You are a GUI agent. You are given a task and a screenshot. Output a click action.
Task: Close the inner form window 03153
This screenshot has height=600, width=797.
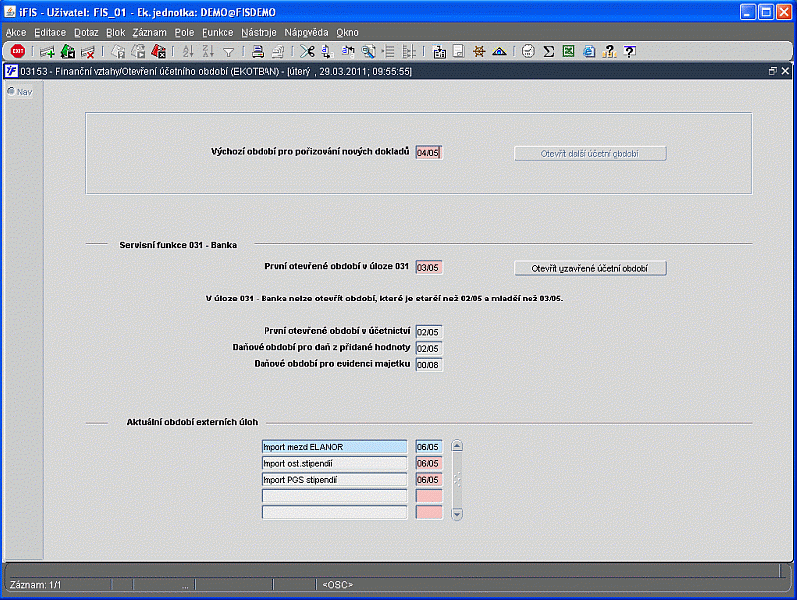tap(785, 71)
